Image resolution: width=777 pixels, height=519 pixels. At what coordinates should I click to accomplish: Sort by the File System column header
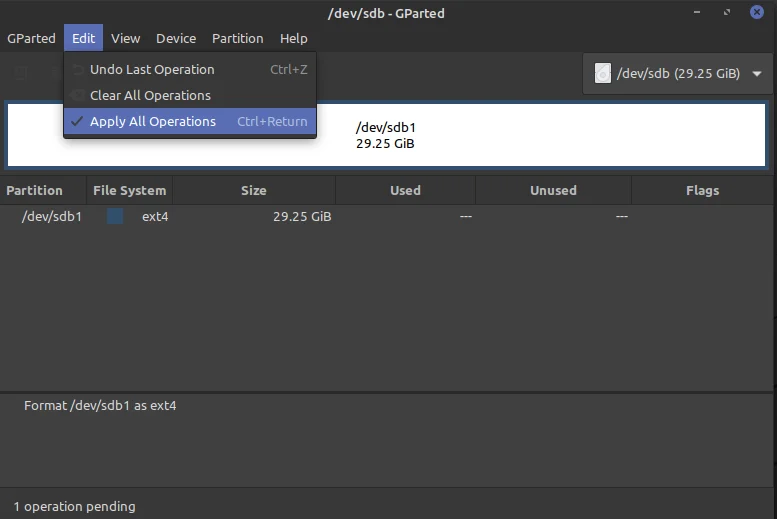[129, 190]
